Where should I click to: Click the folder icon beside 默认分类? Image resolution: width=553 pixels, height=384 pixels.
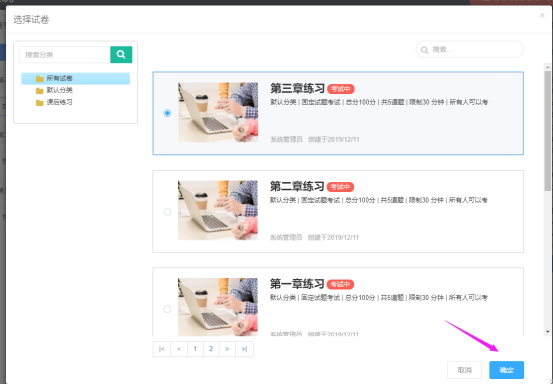(40, 91)
